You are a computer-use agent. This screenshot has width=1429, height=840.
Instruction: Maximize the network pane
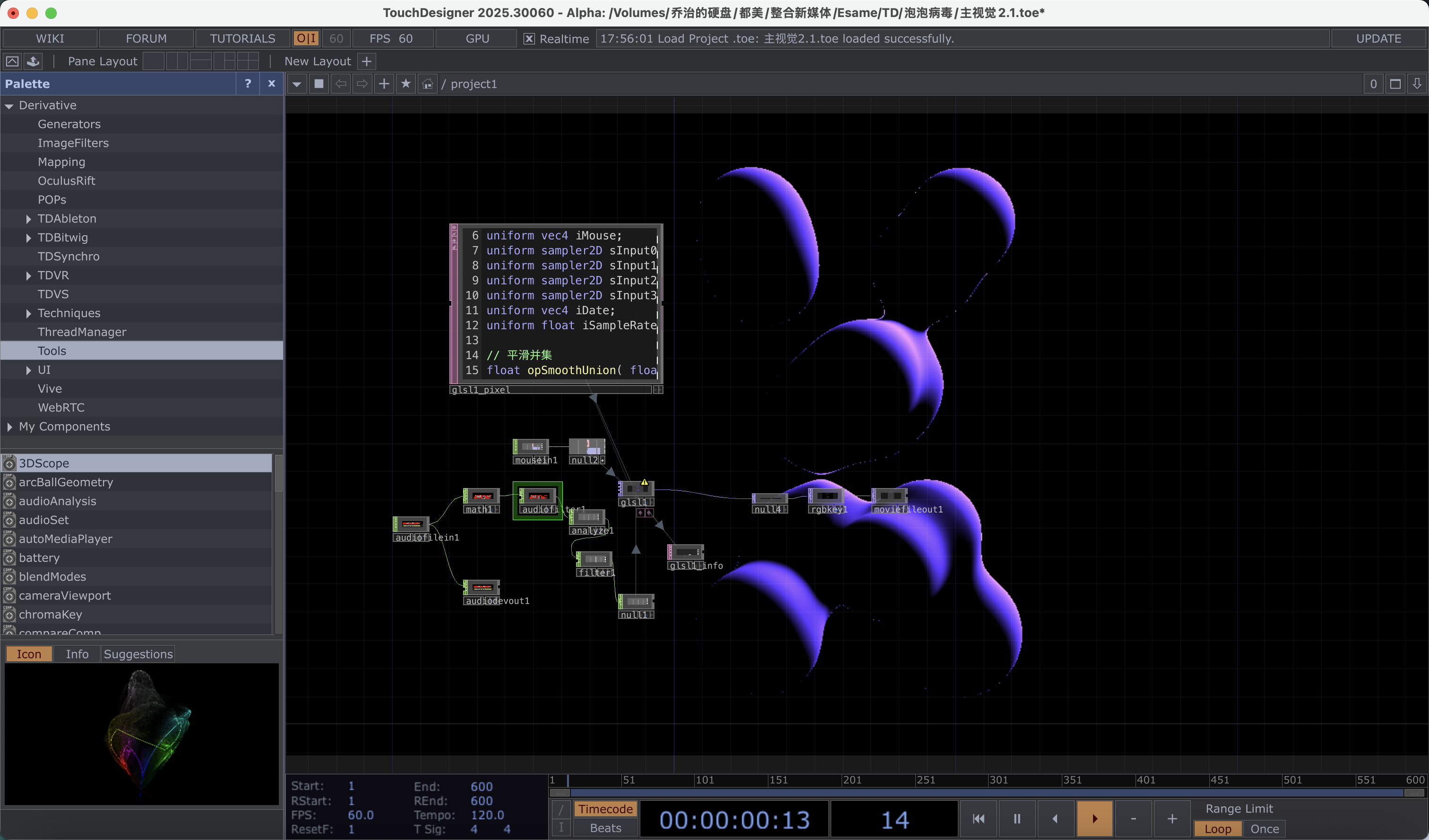(x=1395, y=84)
